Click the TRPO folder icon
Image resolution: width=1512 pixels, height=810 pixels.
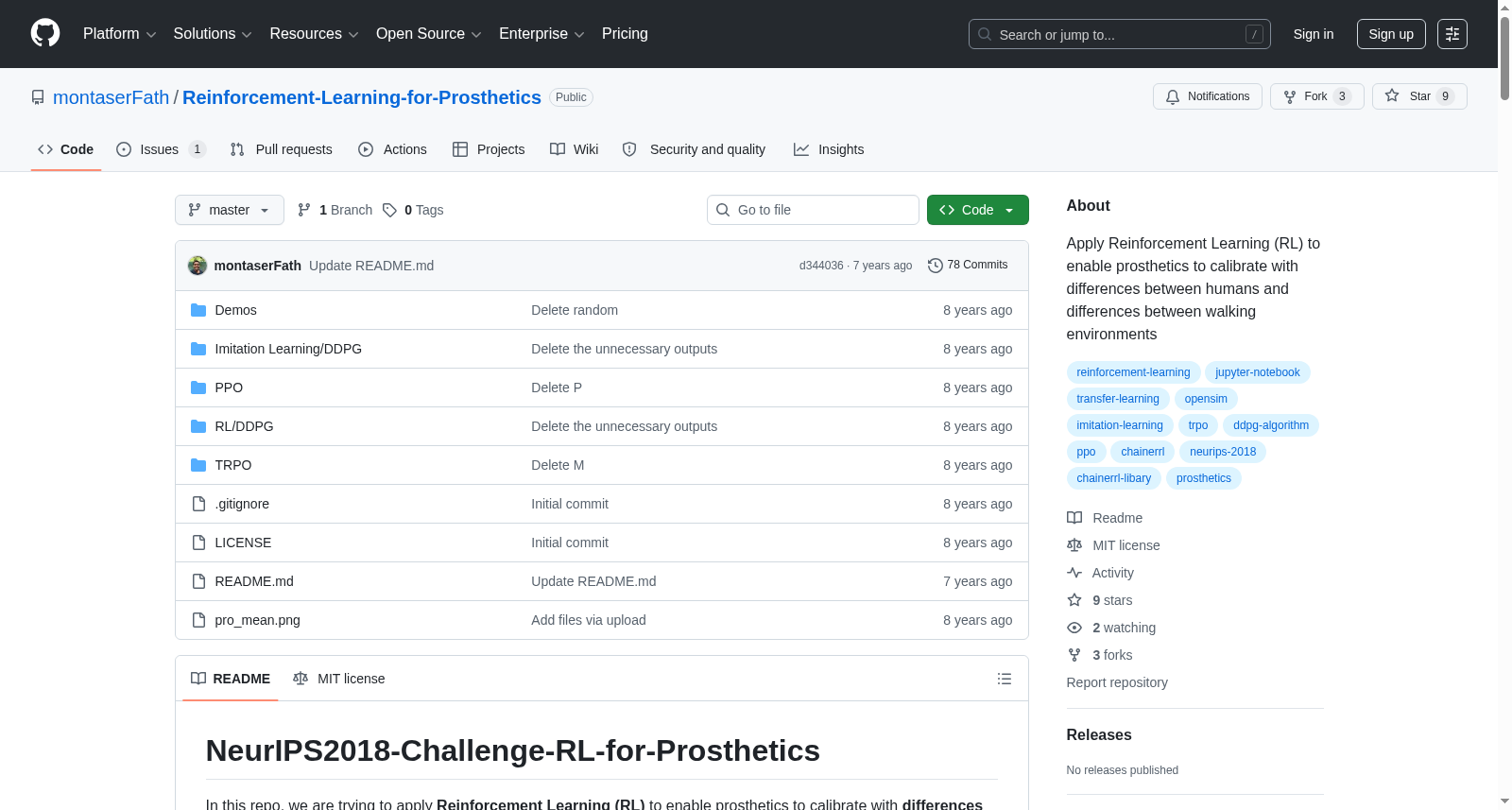[198, 465]
